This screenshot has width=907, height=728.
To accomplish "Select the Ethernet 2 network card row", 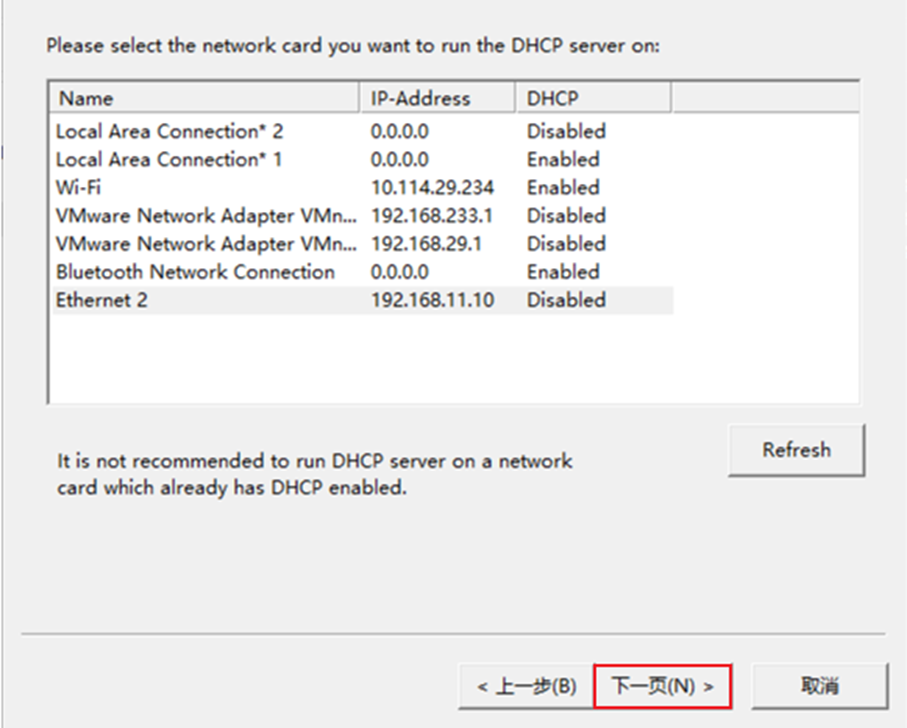I will (x=363, y=300).
